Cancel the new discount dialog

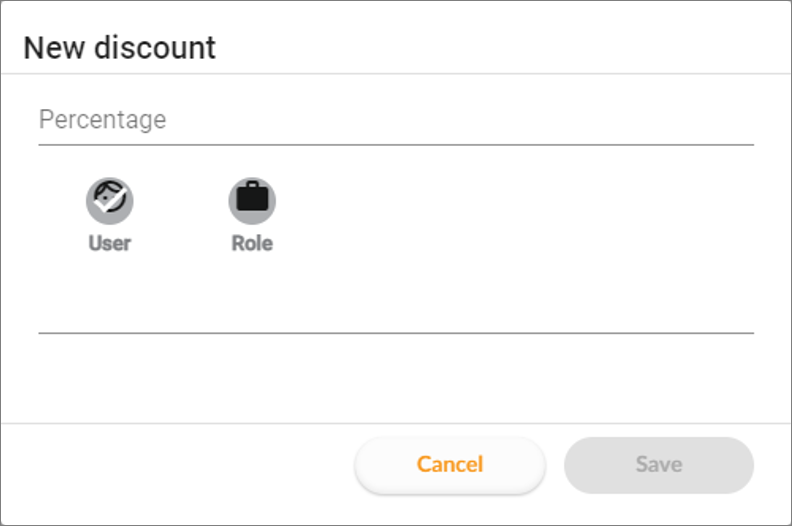click(x=450, y=465)
